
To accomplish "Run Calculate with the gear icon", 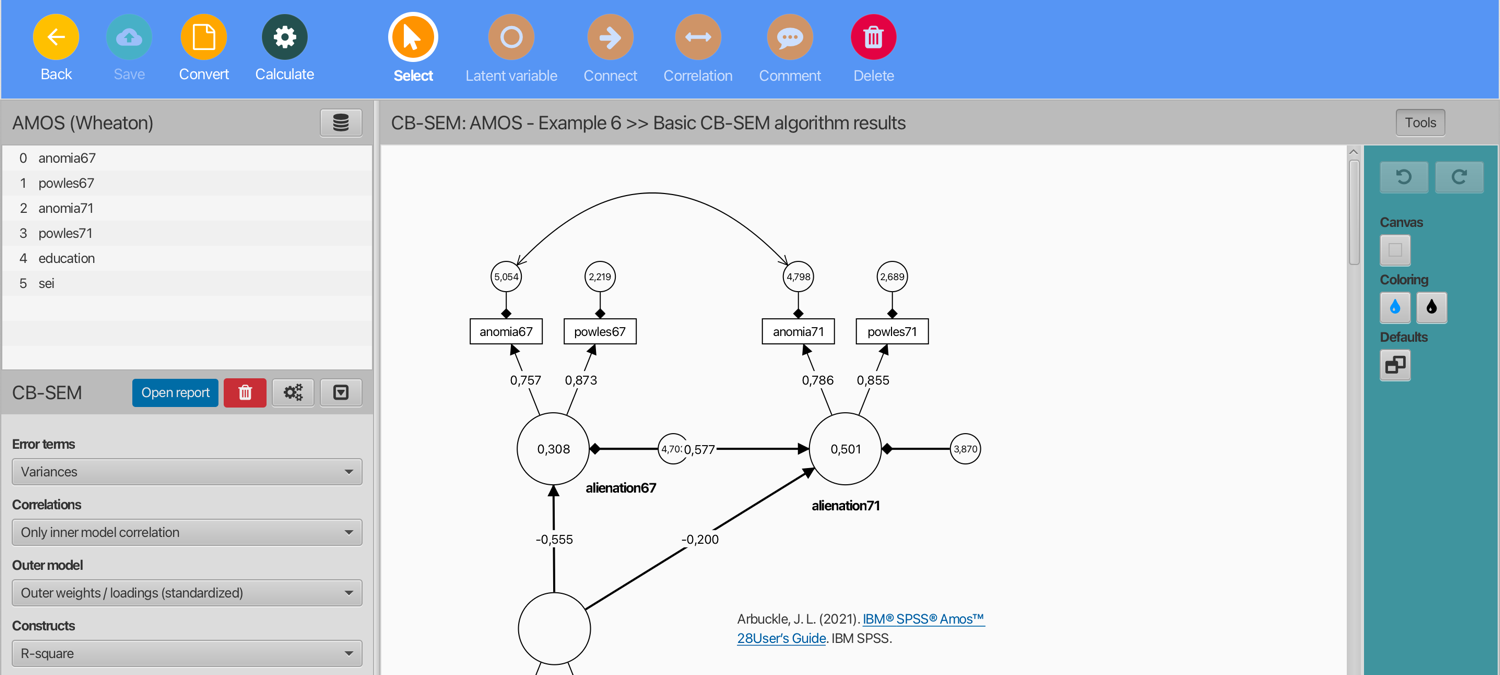I will point(285,38).
